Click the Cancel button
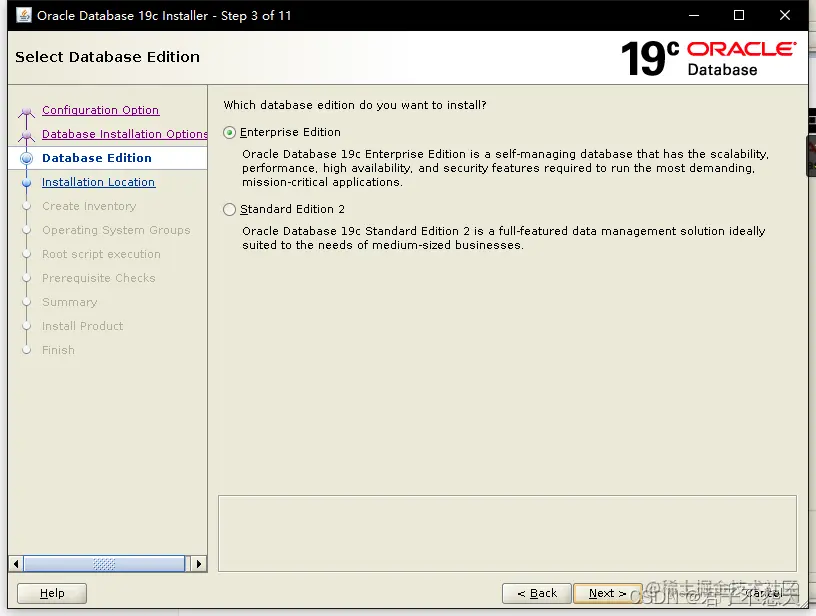Screen dimensions: 816x616 [764, 593]
